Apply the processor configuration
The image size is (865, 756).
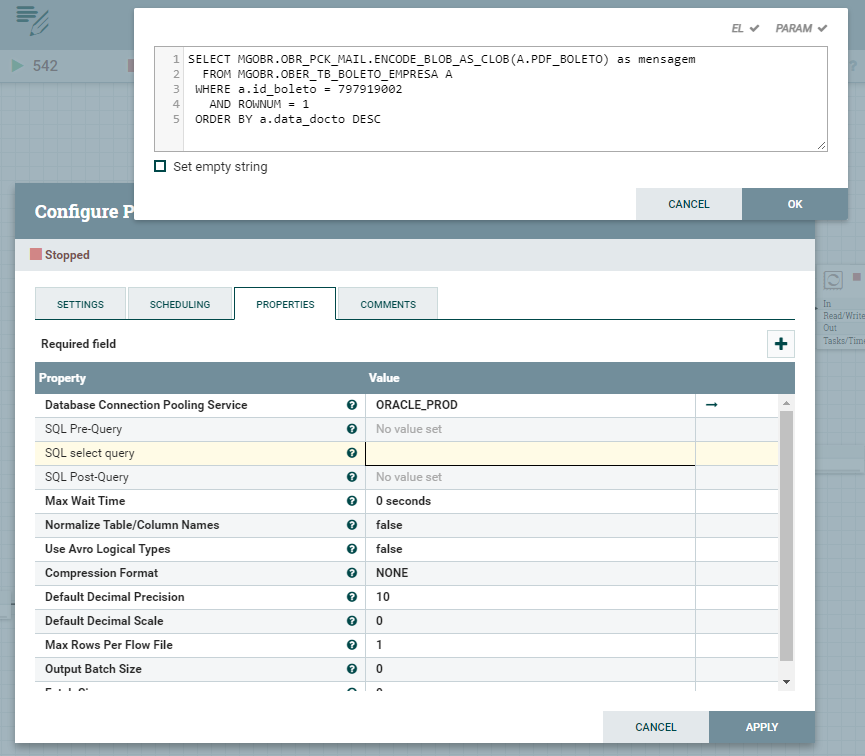tap(761, 727)
